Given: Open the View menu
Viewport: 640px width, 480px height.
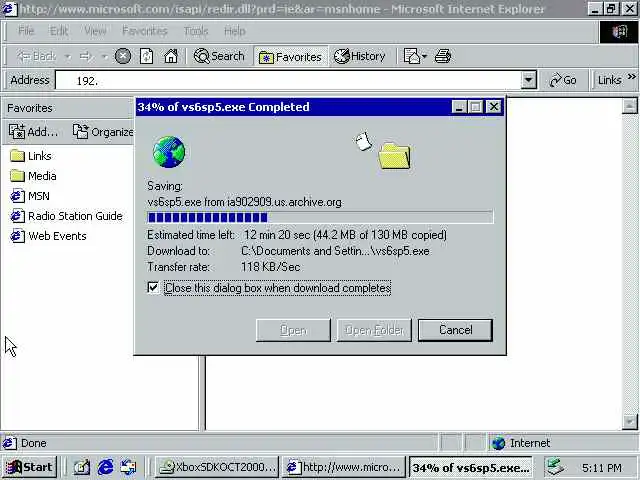Looking at the screenshot, I should [x=95, y=31].
